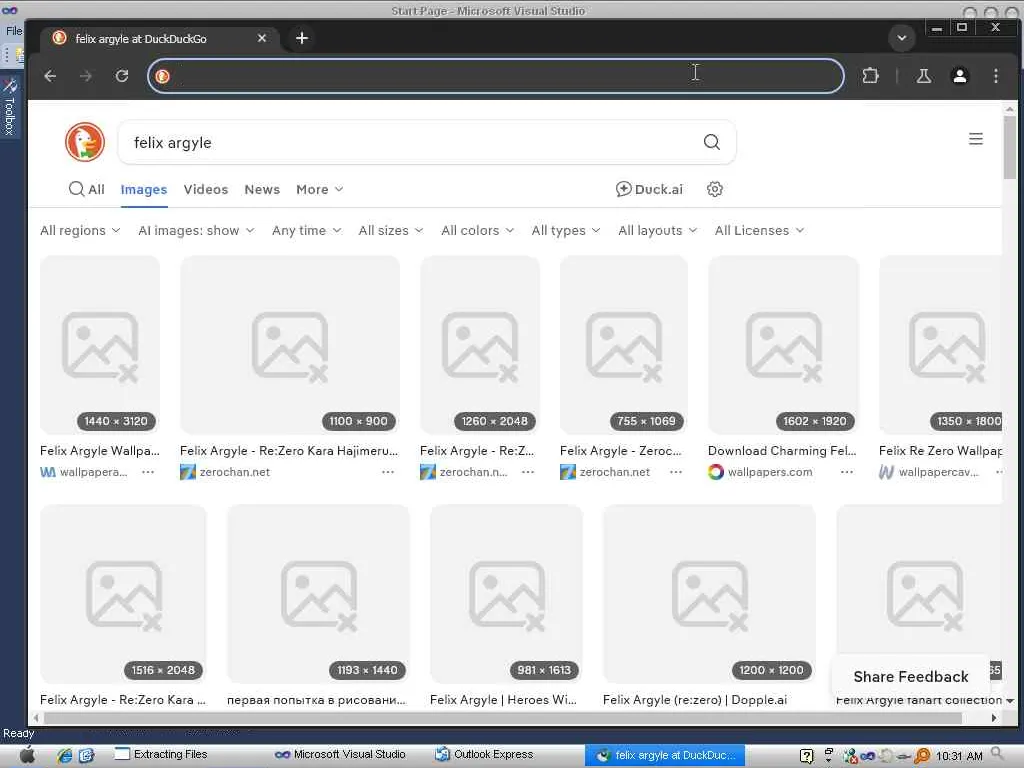Click the browser forward arrow
The image size is (1024, 768).
(86, 76)
